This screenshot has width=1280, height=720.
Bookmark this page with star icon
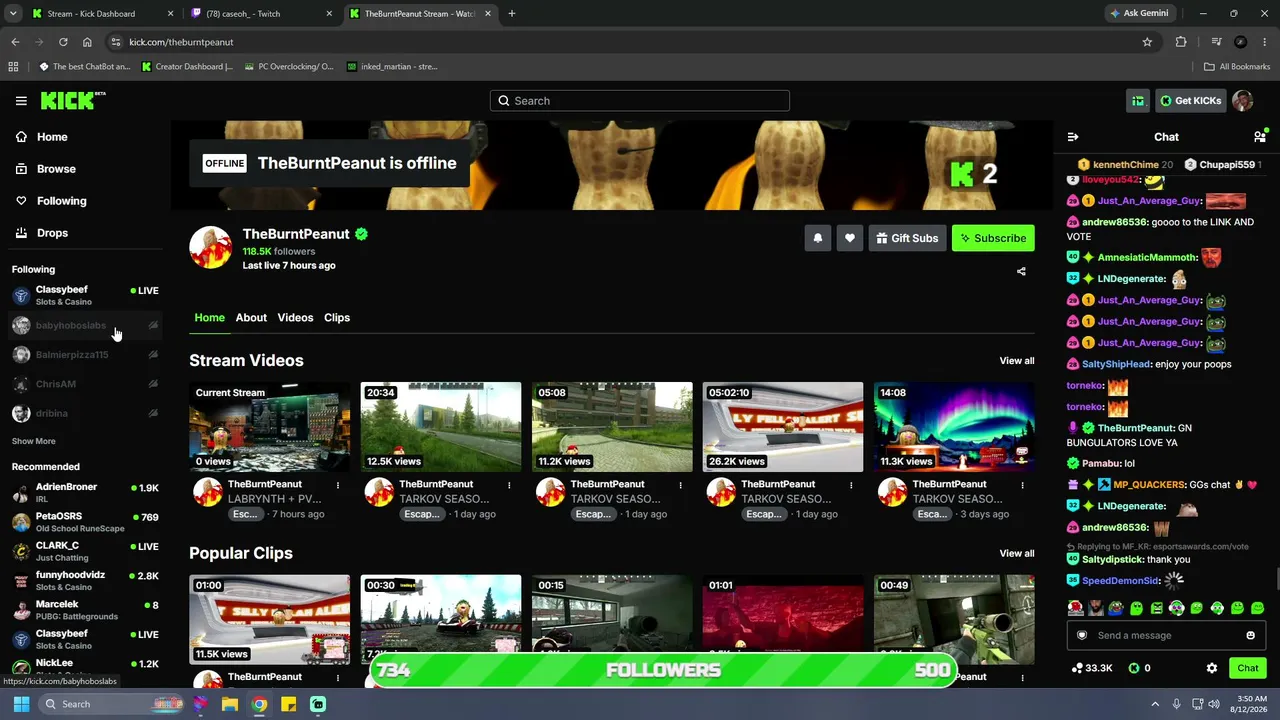(1147, 42)
